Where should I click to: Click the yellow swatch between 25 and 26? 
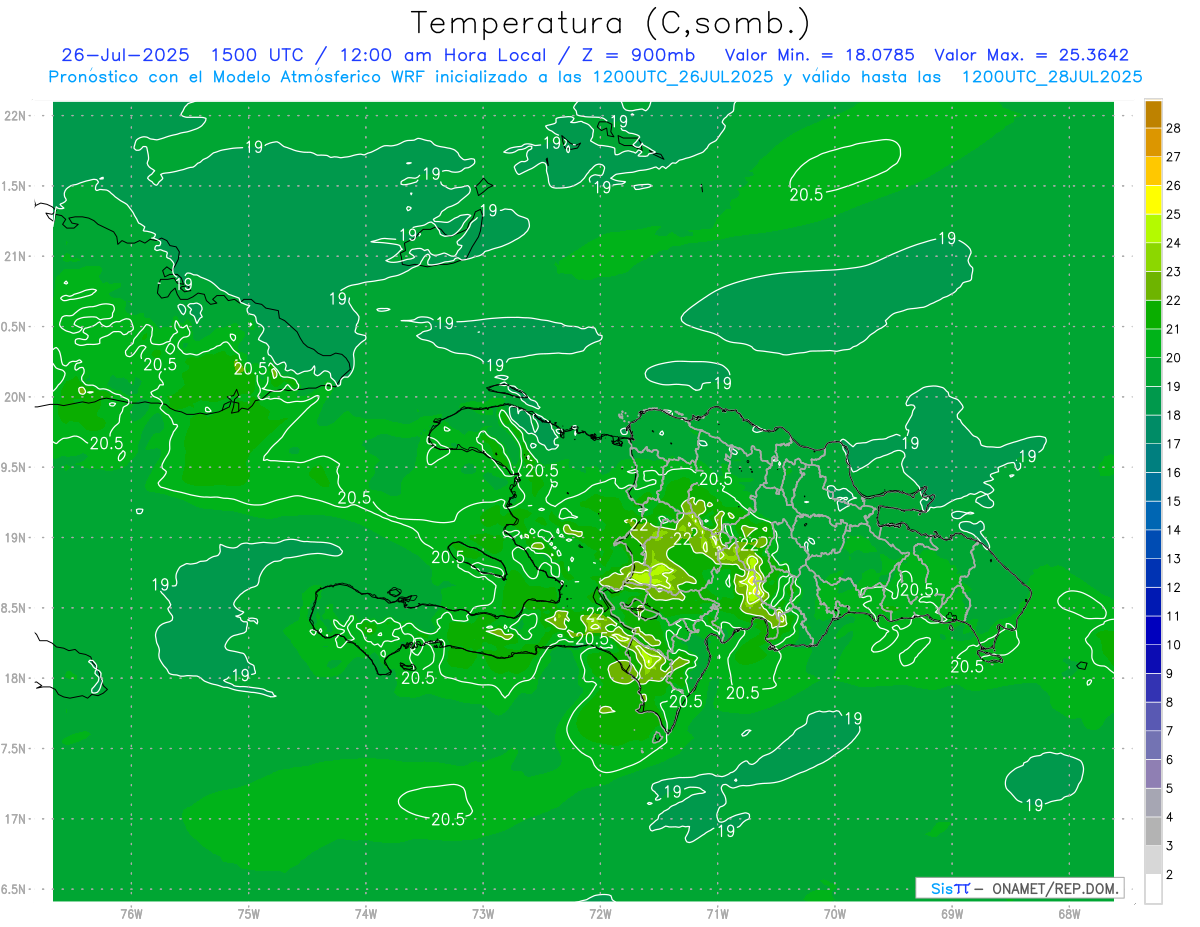click(1153, 200)
